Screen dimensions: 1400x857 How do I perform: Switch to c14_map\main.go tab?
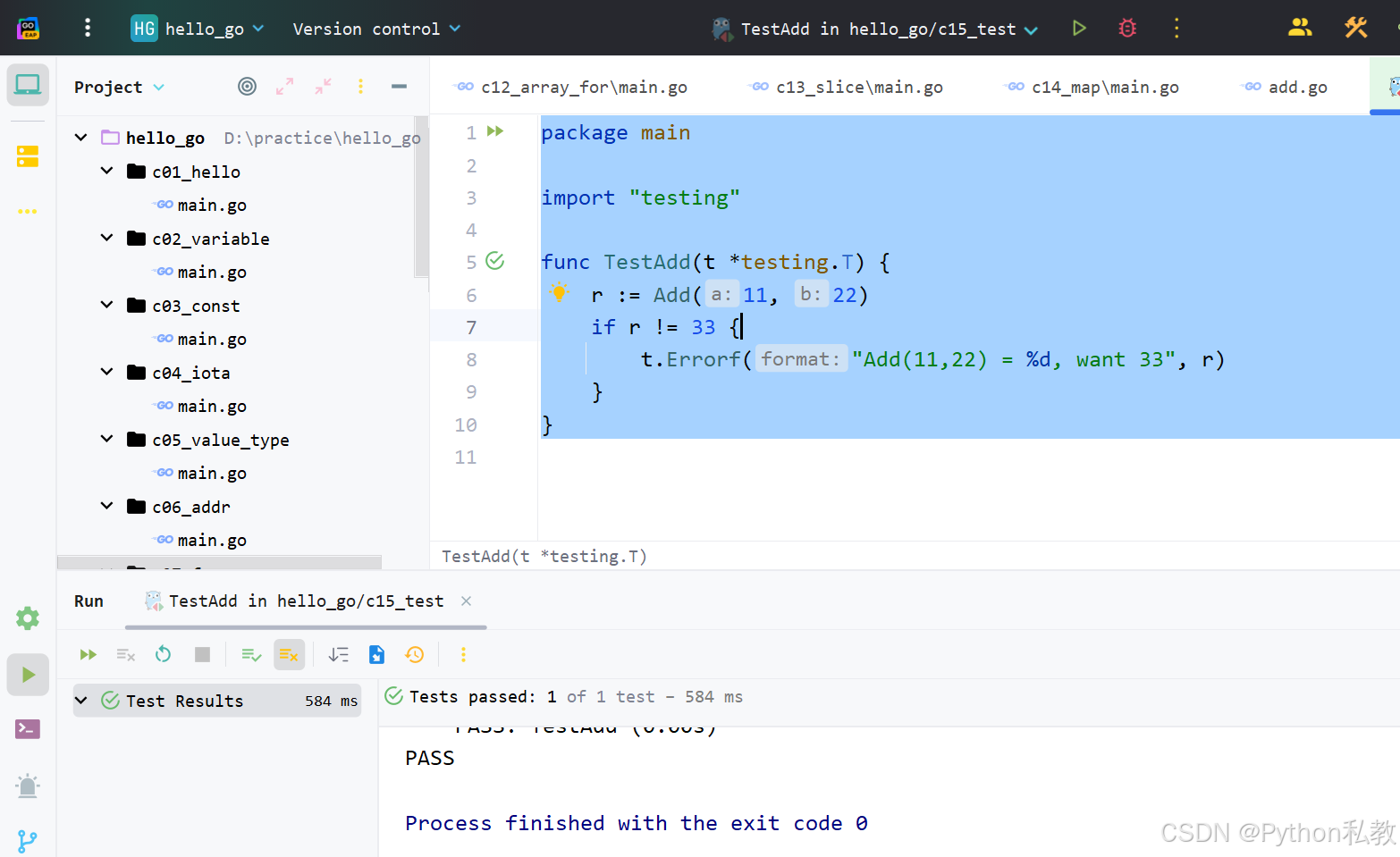click(x=1092, y=87)
